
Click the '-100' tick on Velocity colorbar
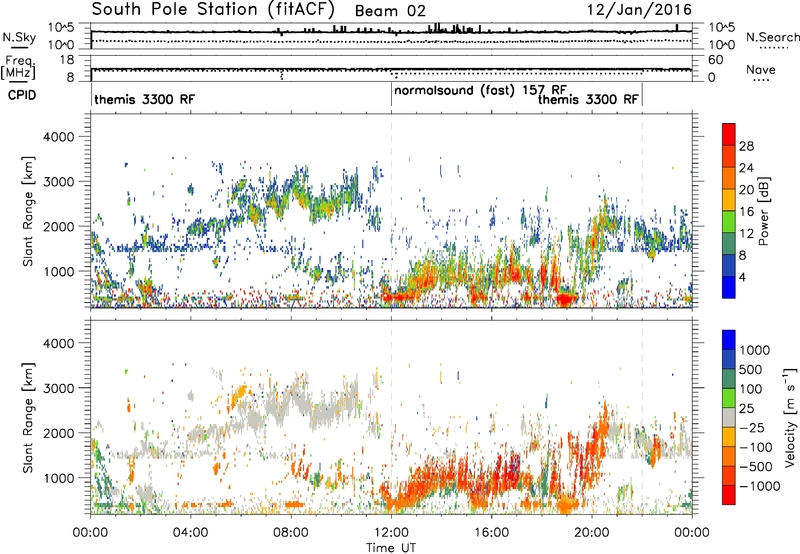click(756, 447)
